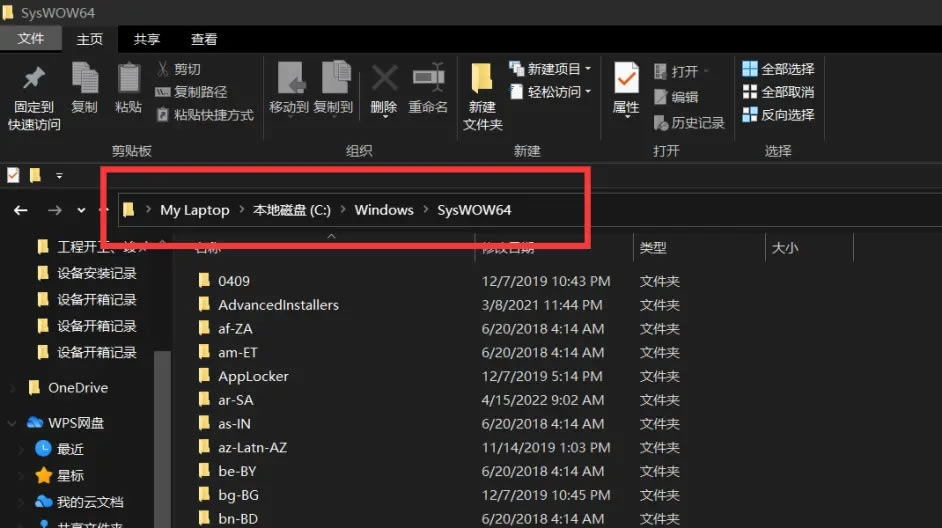This screenshot has width=942, height=528.
Task: Click the Pin to Quick Access icon
Action: tap(34, 80)
